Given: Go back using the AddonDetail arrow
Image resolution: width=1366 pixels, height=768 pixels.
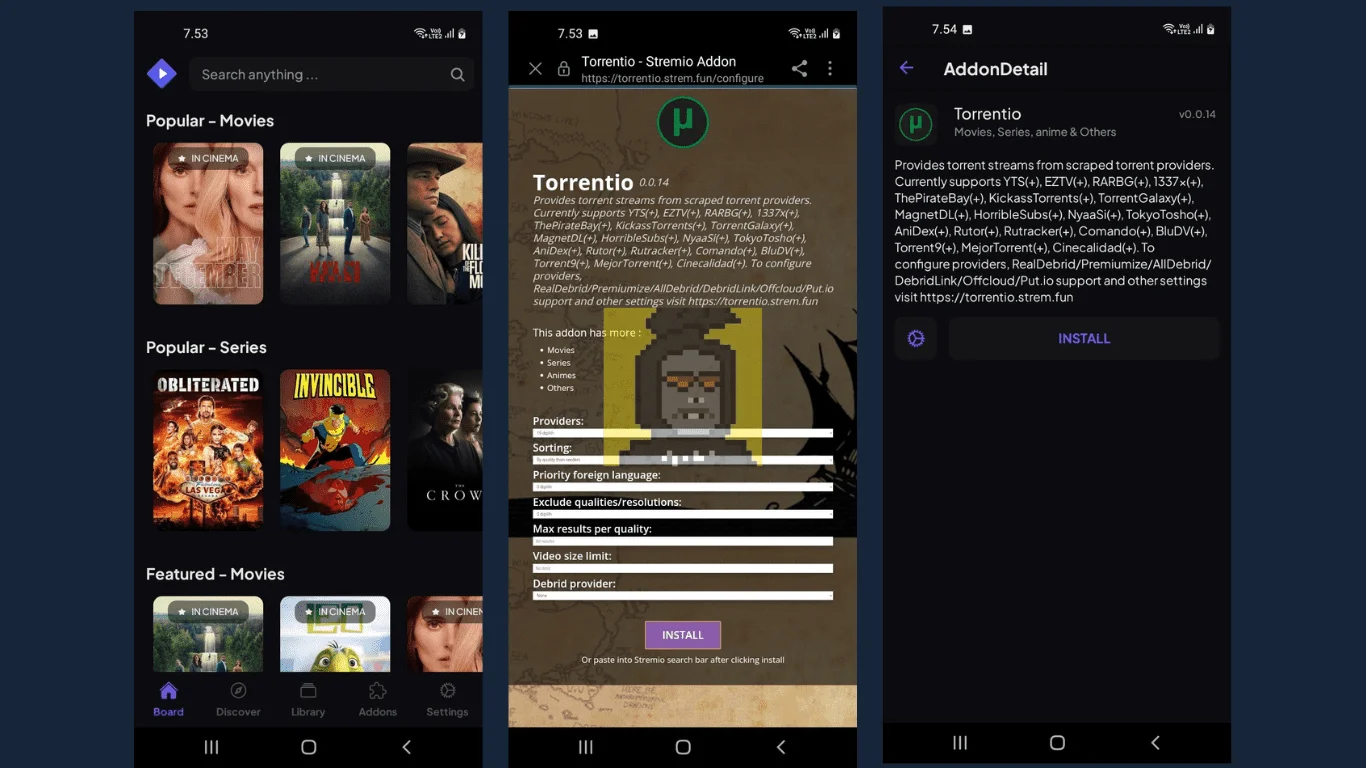Looking at the screenshot, I should pyautogui.click(x=907, y=68).
